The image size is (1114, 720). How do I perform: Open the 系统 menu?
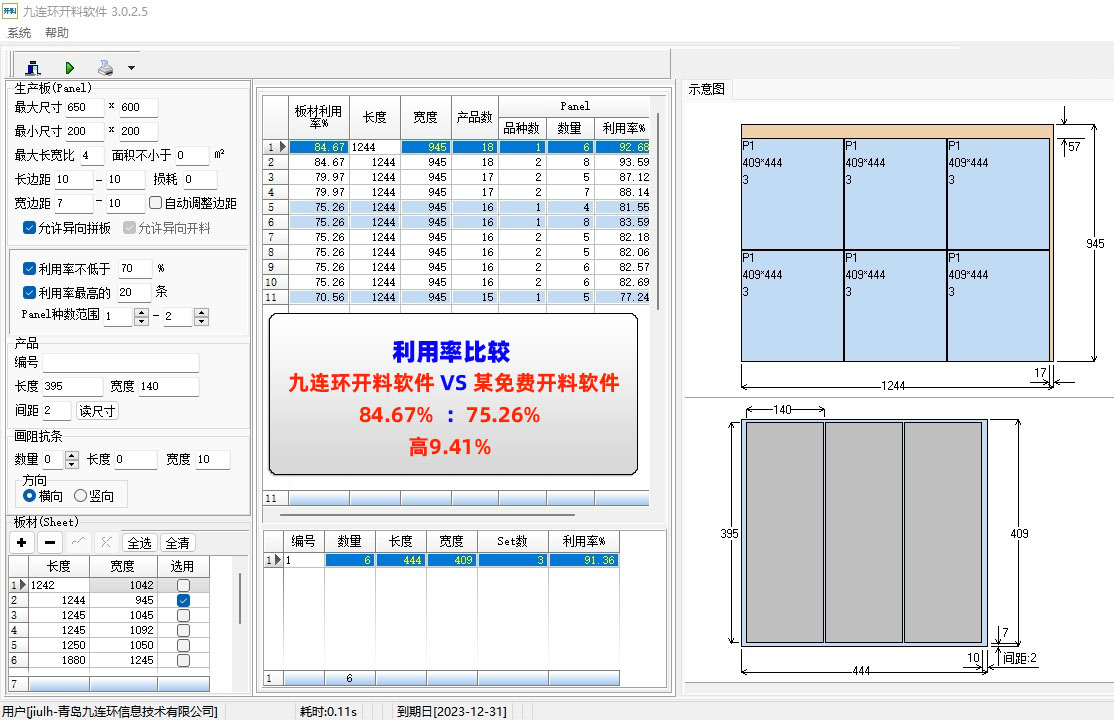(x=19, y=33)
